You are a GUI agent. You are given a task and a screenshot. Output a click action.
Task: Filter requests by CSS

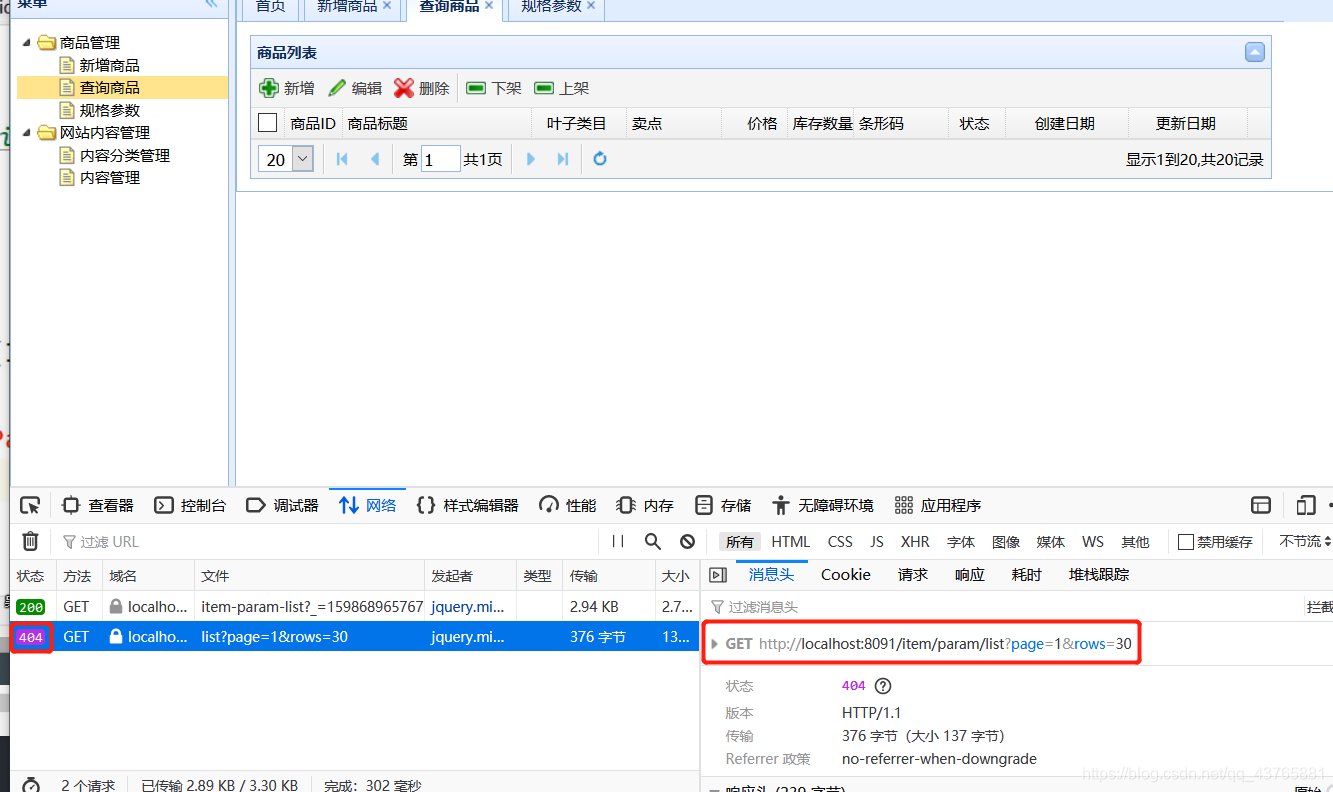tap(840, 541)
